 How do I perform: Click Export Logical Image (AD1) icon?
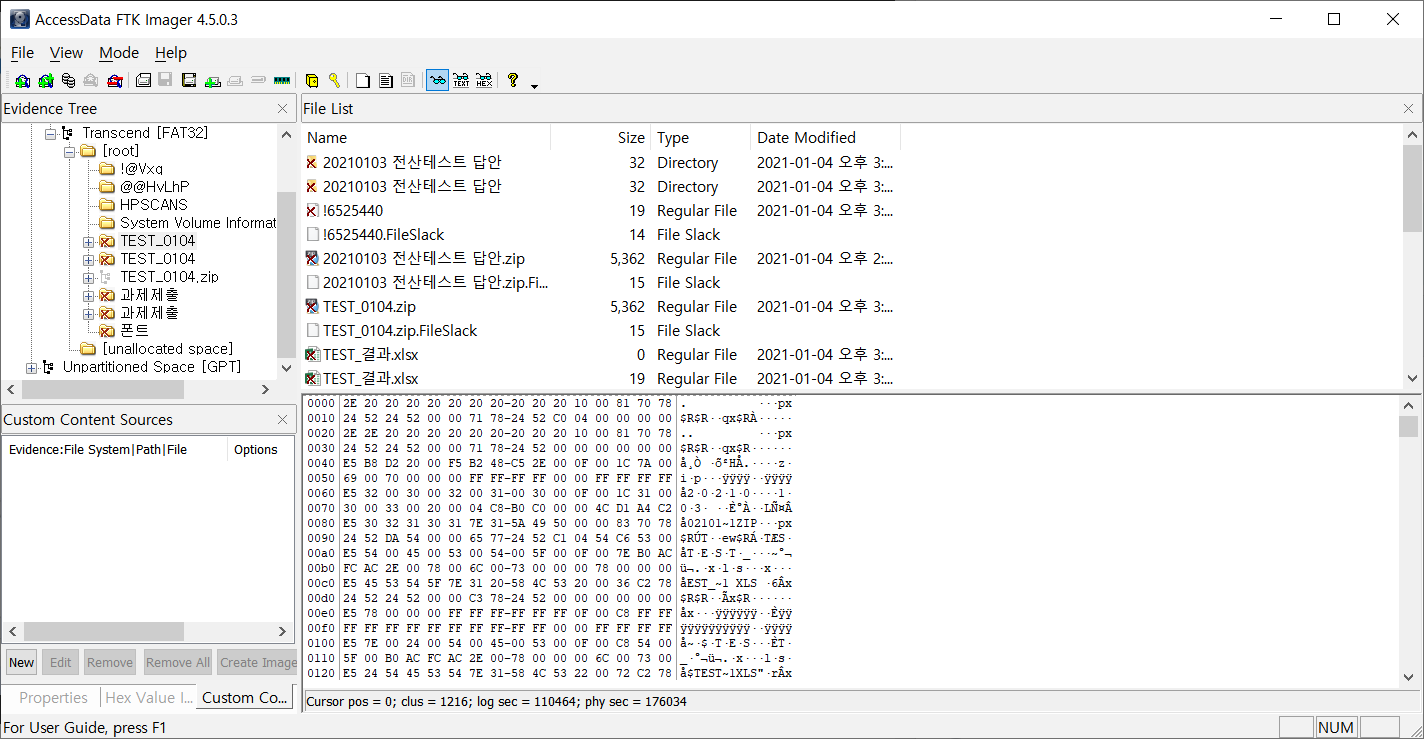189,81
